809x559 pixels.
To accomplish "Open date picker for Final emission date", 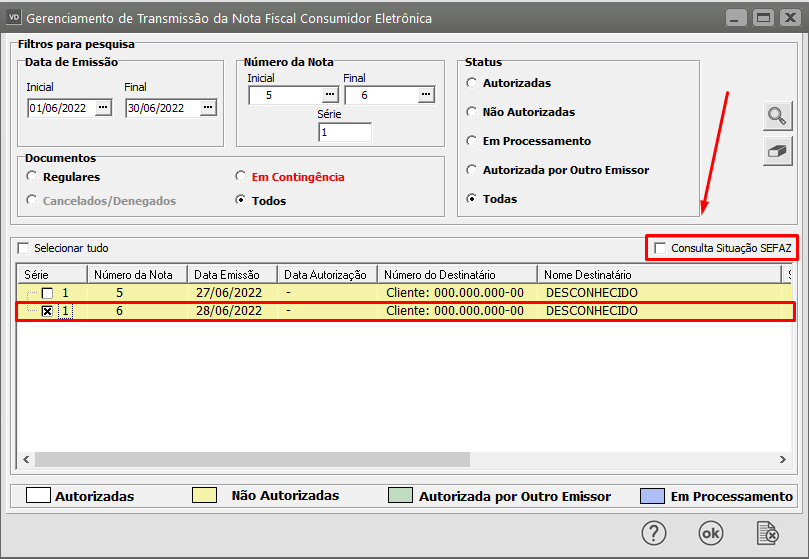I will [x=208, y=107].
